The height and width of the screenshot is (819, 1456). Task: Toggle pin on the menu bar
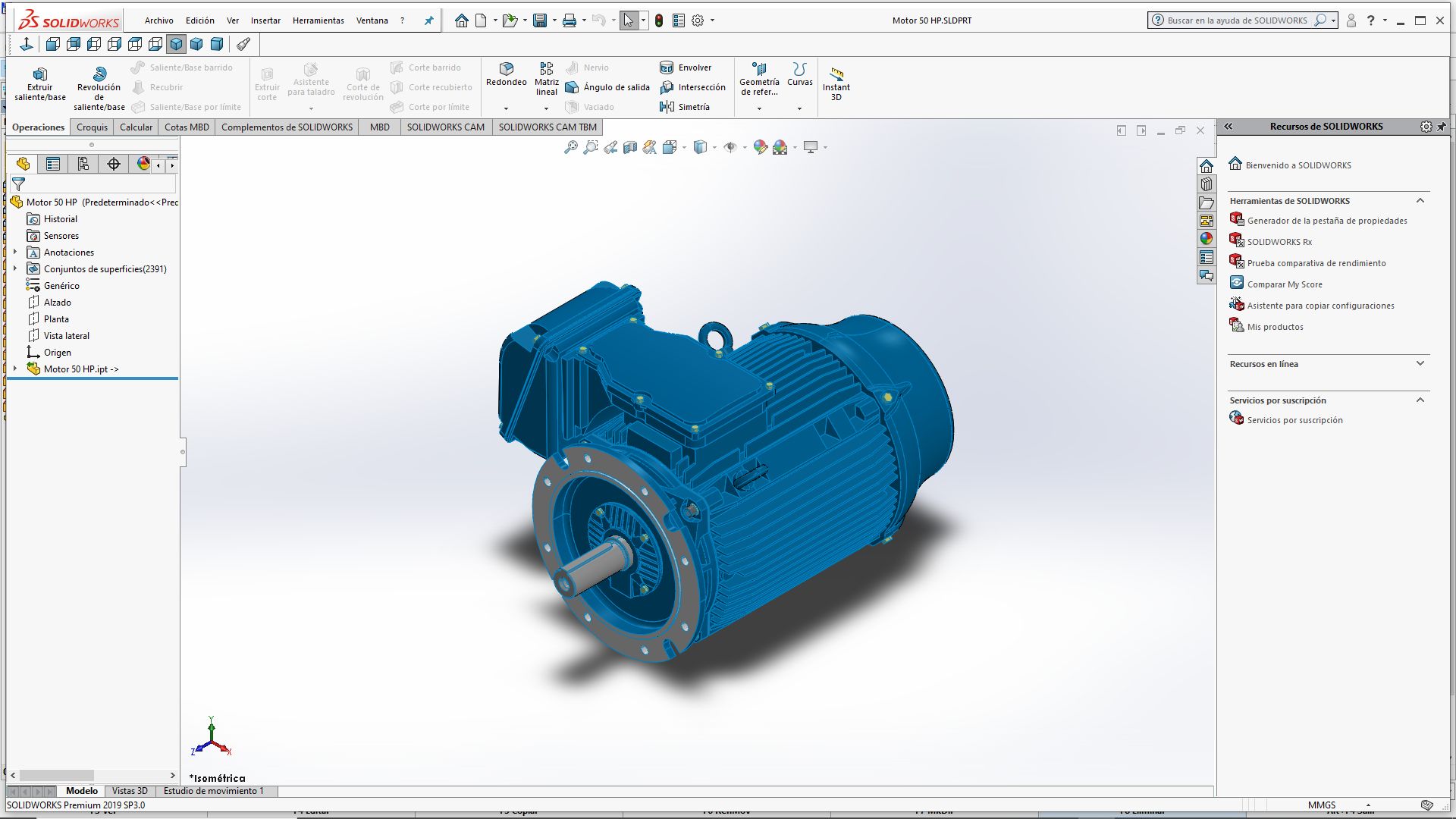[428, 20]
